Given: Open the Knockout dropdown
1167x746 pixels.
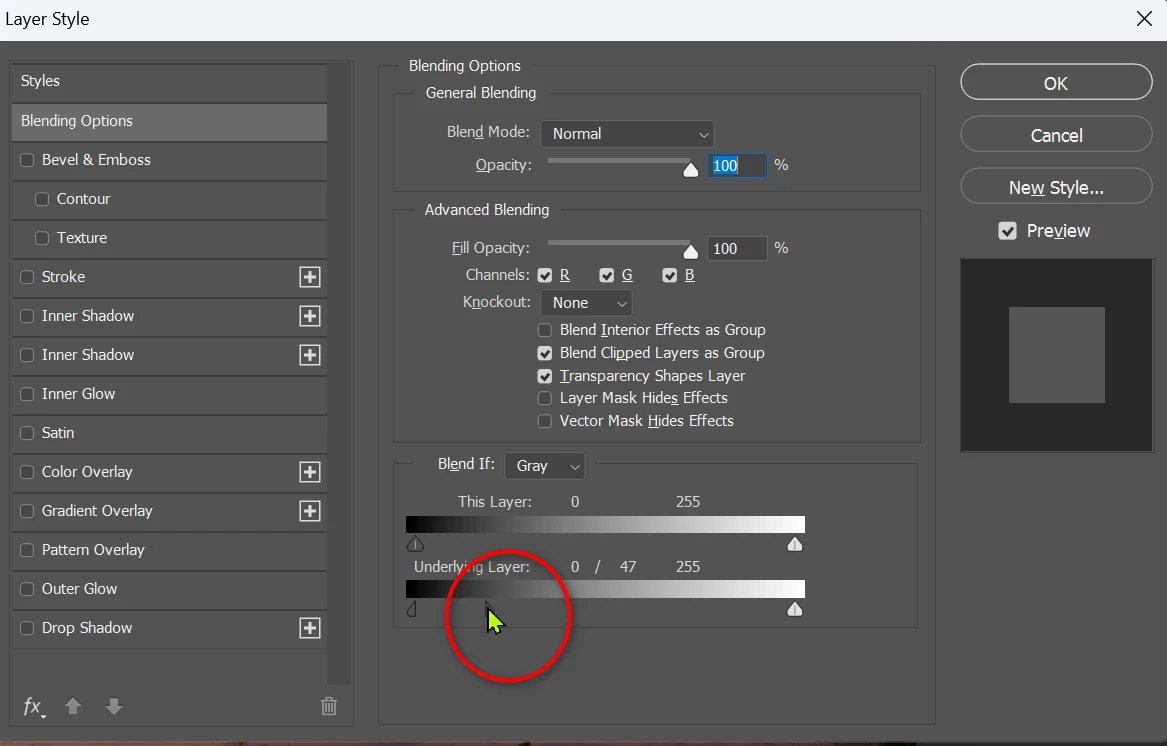Looking at the screenshot, I should click(x=586, y=303).
